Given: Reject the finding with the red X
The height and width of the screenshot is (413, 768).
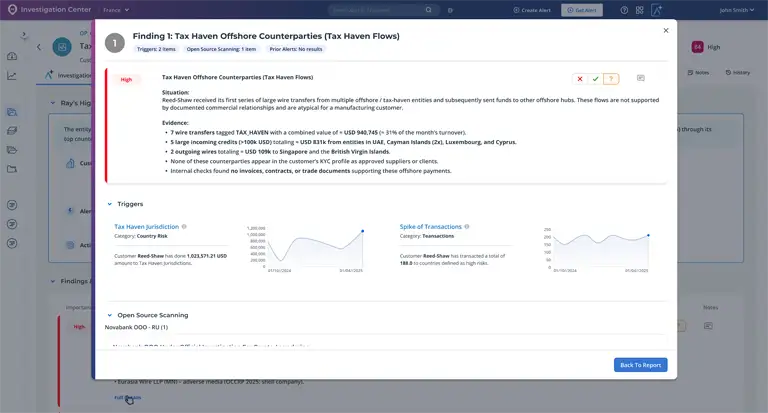Looking at the screenshot, I should click(x=580, y=79).
